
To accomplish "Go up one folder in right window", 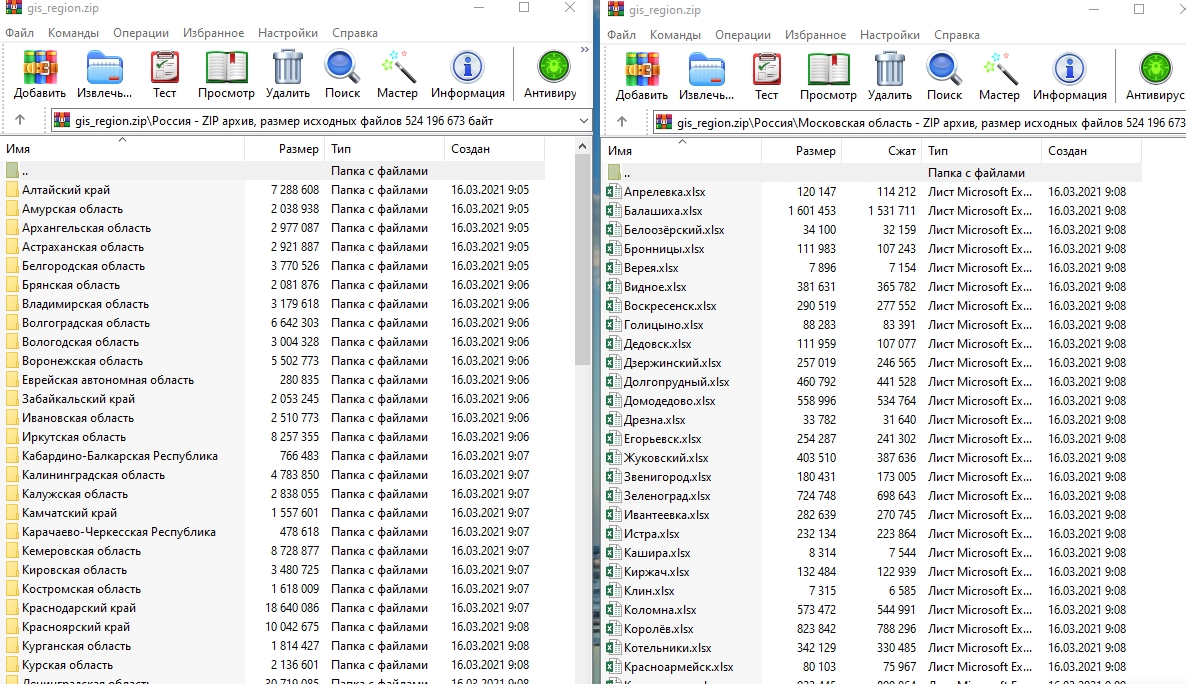I will [x=622, y=121].
